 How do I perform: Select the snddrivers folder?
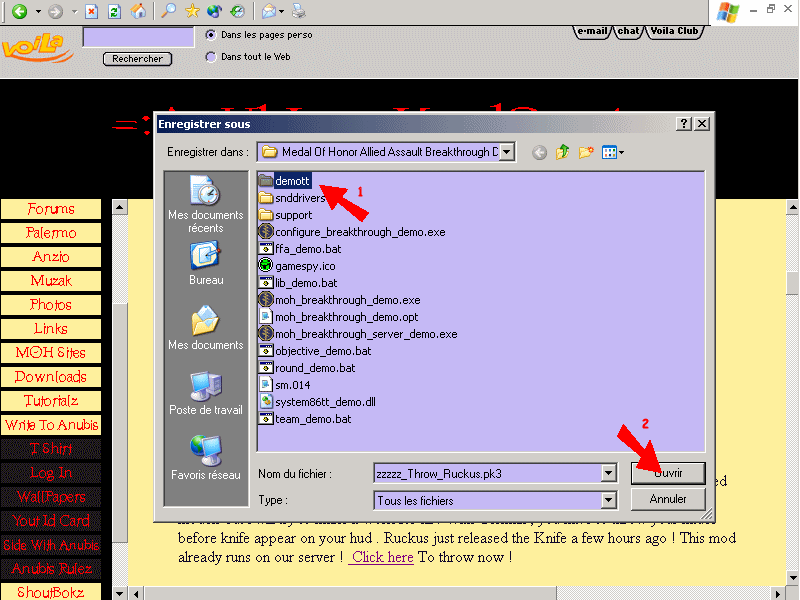point(292,198)
